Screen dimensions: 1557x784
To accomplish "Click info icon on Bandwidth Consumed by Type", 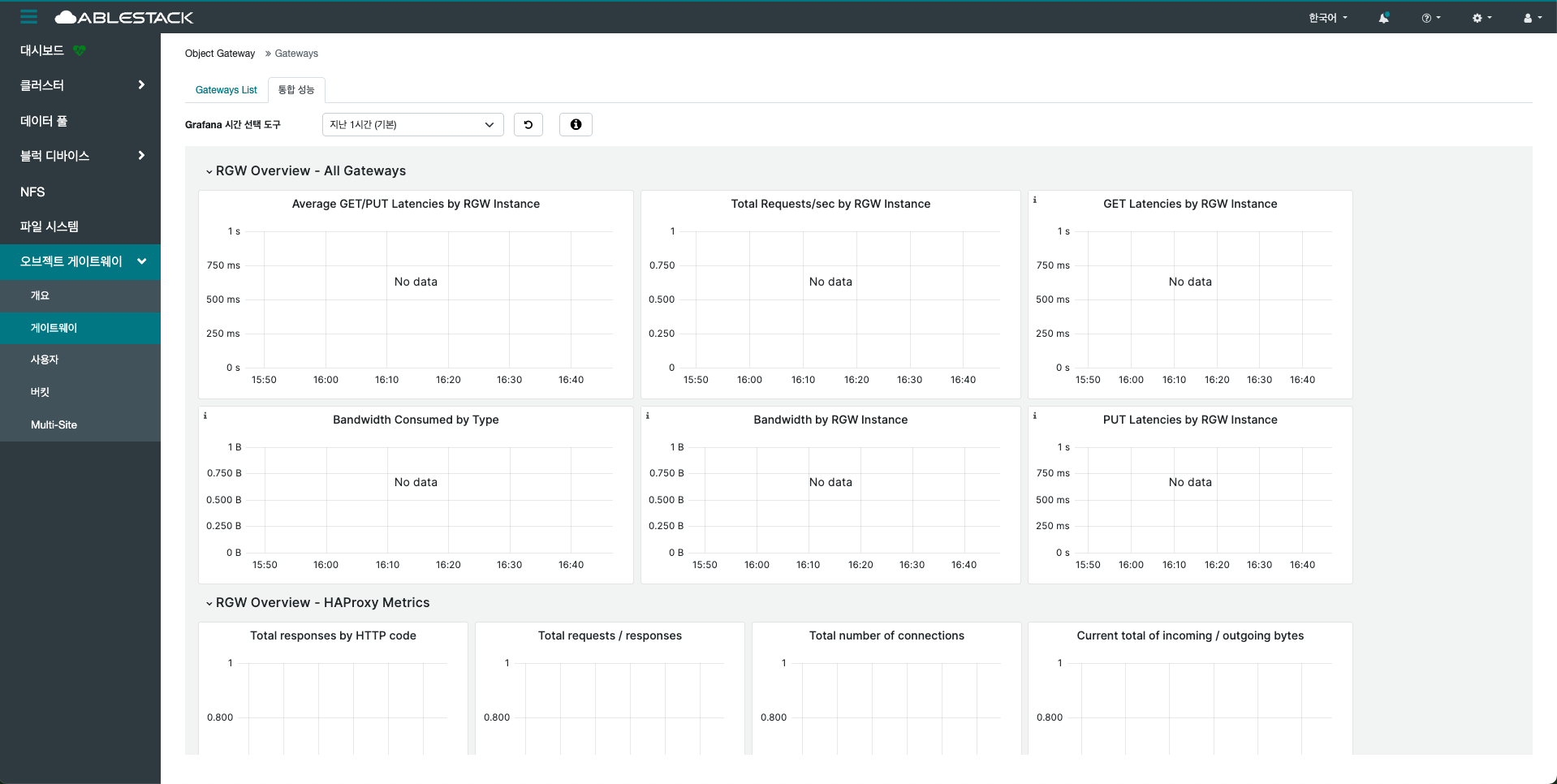I will point(205,416).
